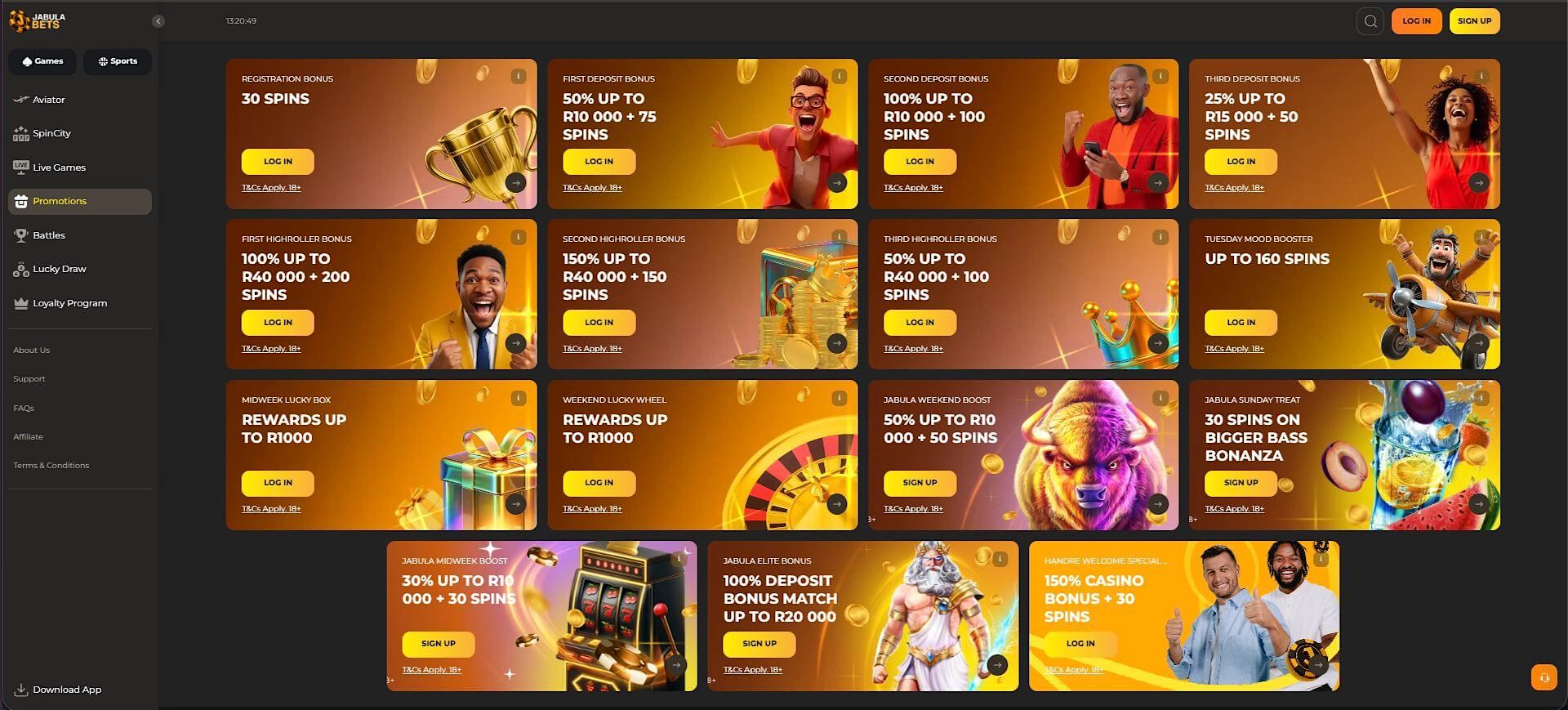This screenshot has width=1568, height=710.
Task: Click arrow icon on First Deposit Bonus card
Action: (836, 183)
